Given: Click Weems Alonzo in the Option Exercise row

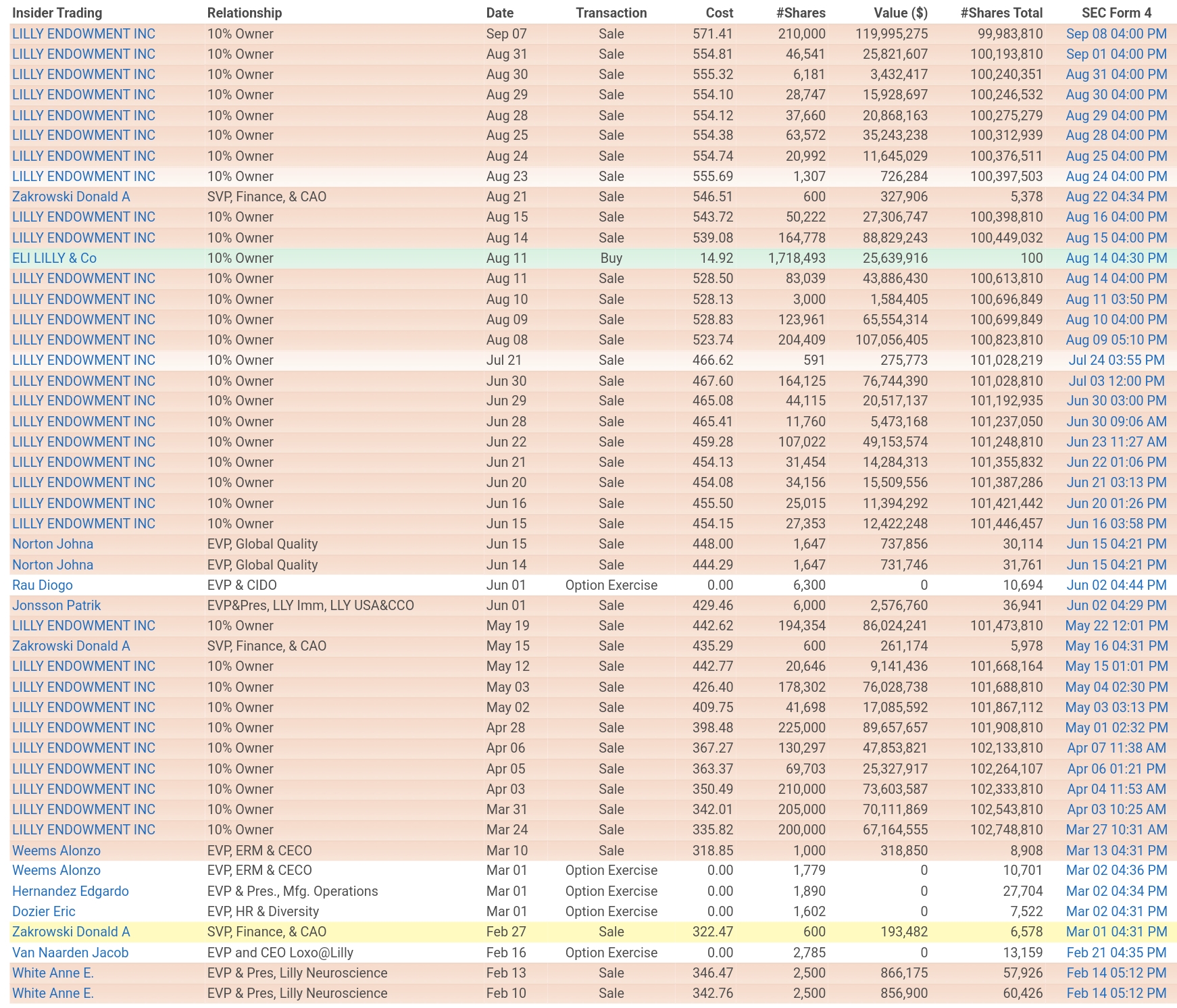Looking at the screenshot, I should 57,870.
